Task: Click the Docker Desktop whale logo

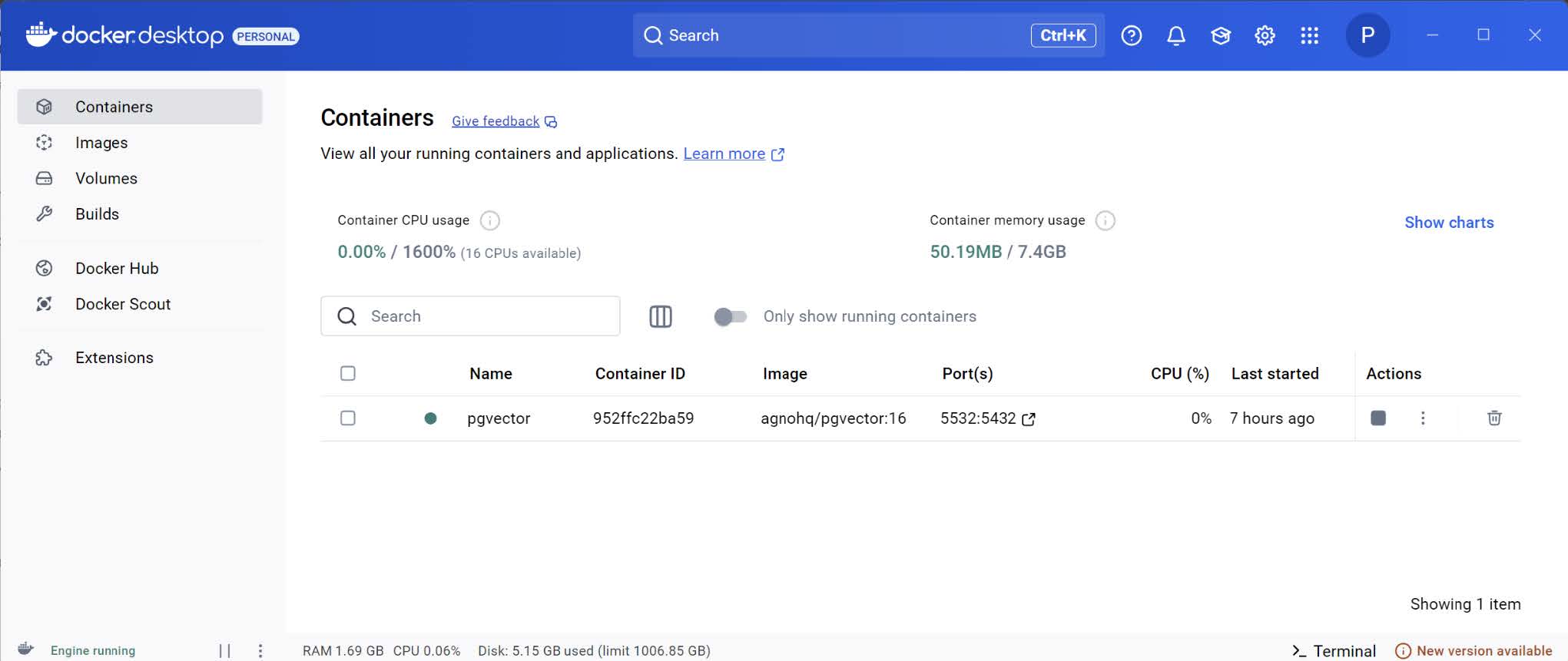Action: [x=41, y=35]
